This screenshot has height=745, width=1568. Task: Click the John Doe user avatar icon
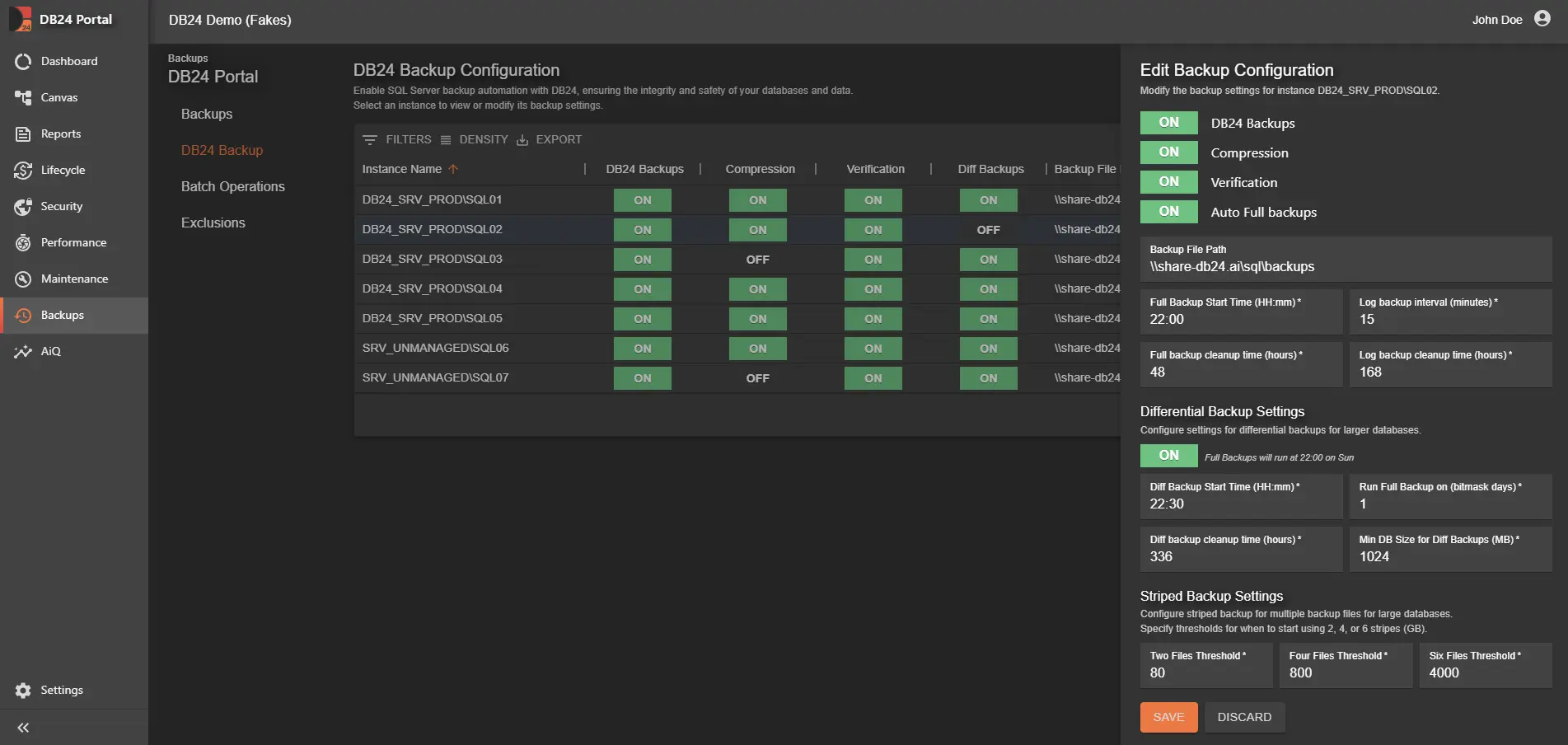point(1542,19)
